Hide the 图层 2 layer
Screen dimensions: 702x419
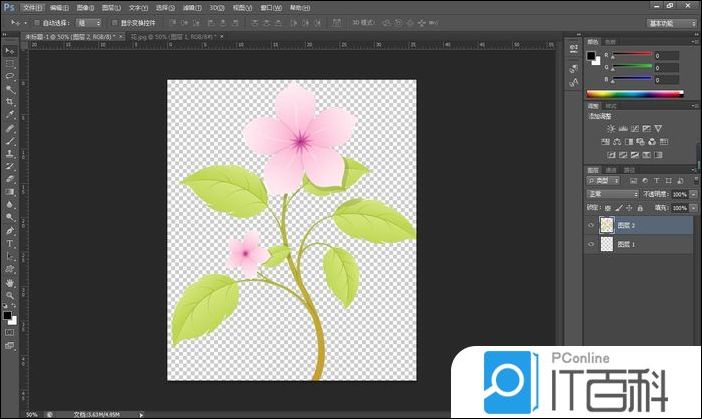[591, 225]
